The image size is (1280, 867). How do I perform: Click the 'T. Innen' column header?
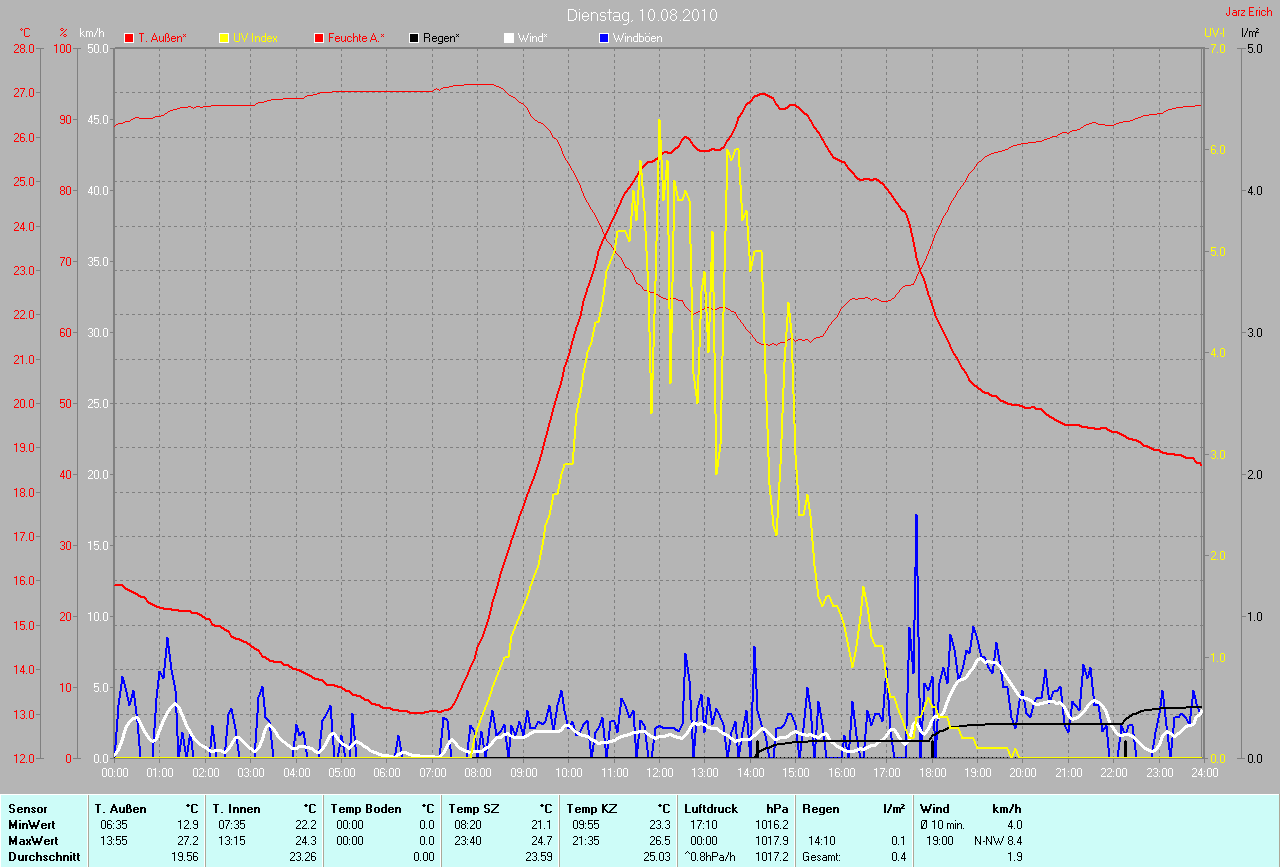pos(236,809)
